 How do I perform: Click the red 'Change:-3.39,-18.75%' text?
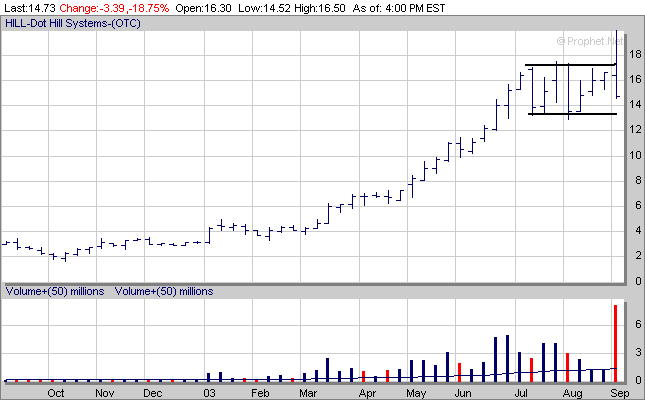point(114,8)
